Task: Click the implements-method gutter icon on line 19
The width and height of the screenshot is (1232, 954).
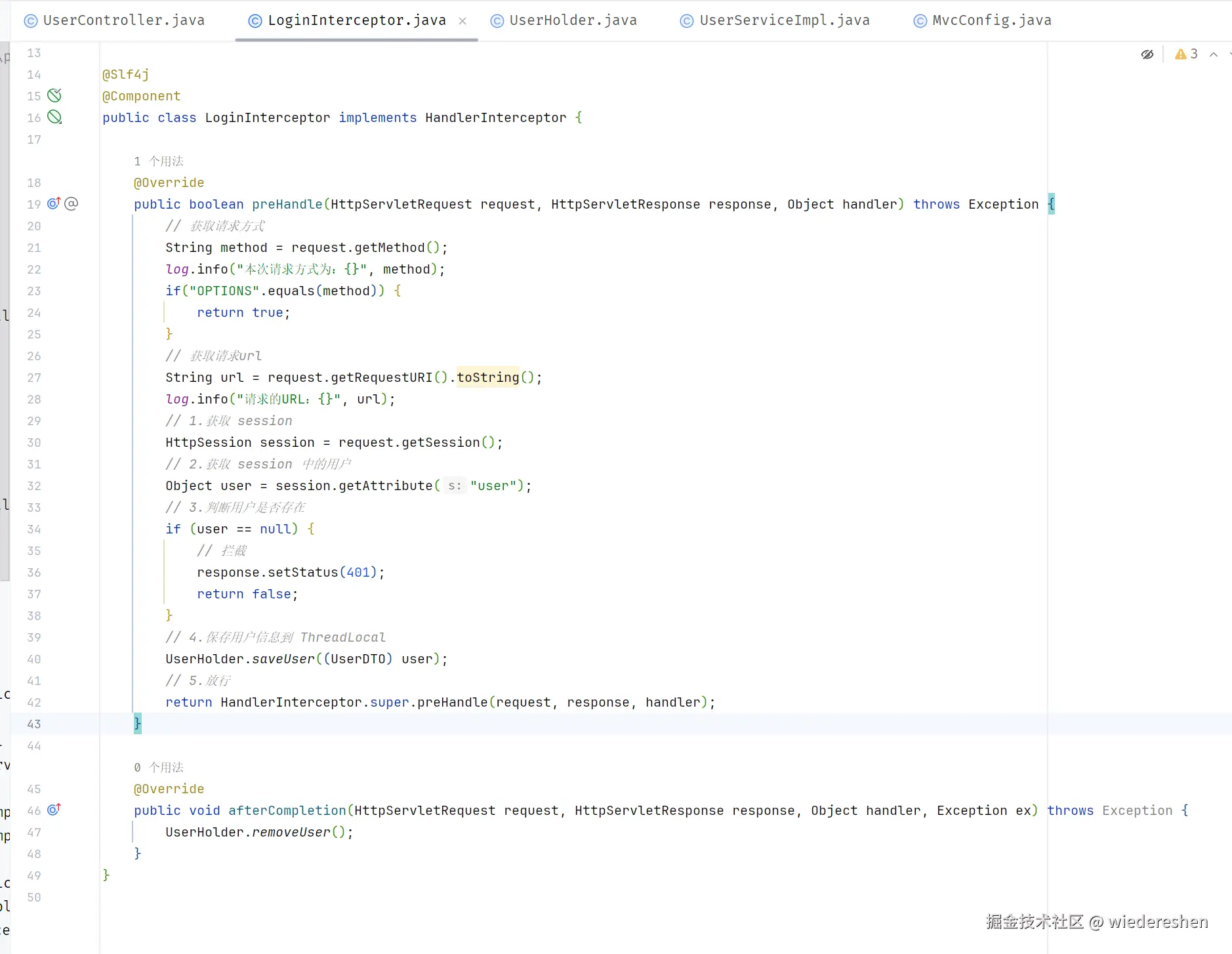Action: point(54,203)
